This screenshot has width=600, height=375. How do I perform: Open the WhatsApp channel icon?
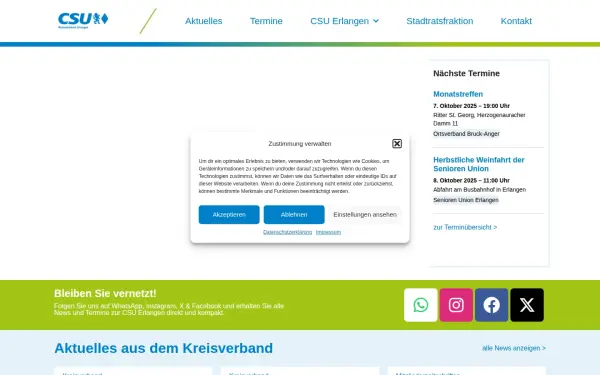(421, 305)
